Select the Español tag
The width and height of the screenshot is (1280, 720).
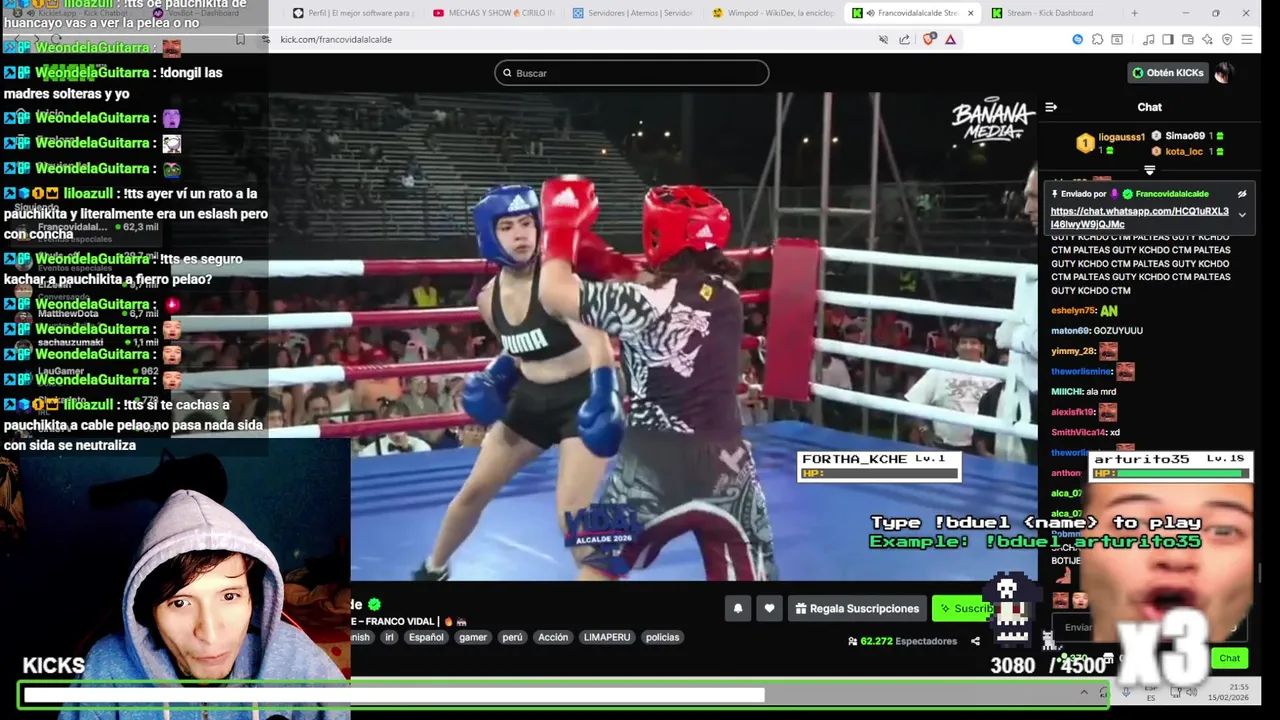[426, 637]
